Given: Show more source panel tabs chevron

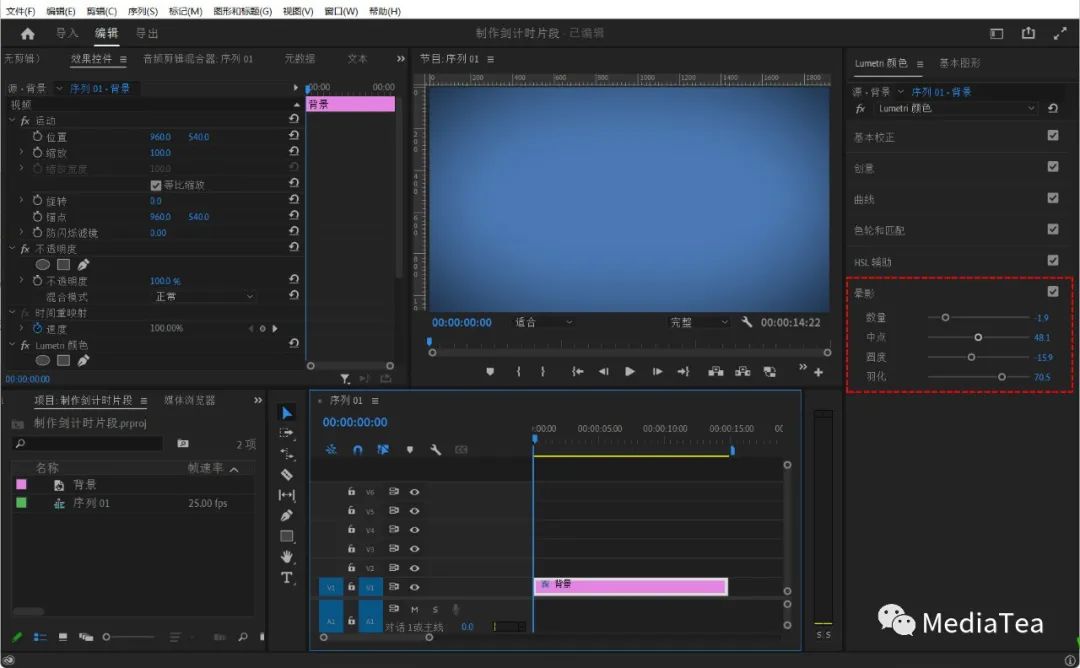Looking at the screenshot, I should tap(401, 59).
